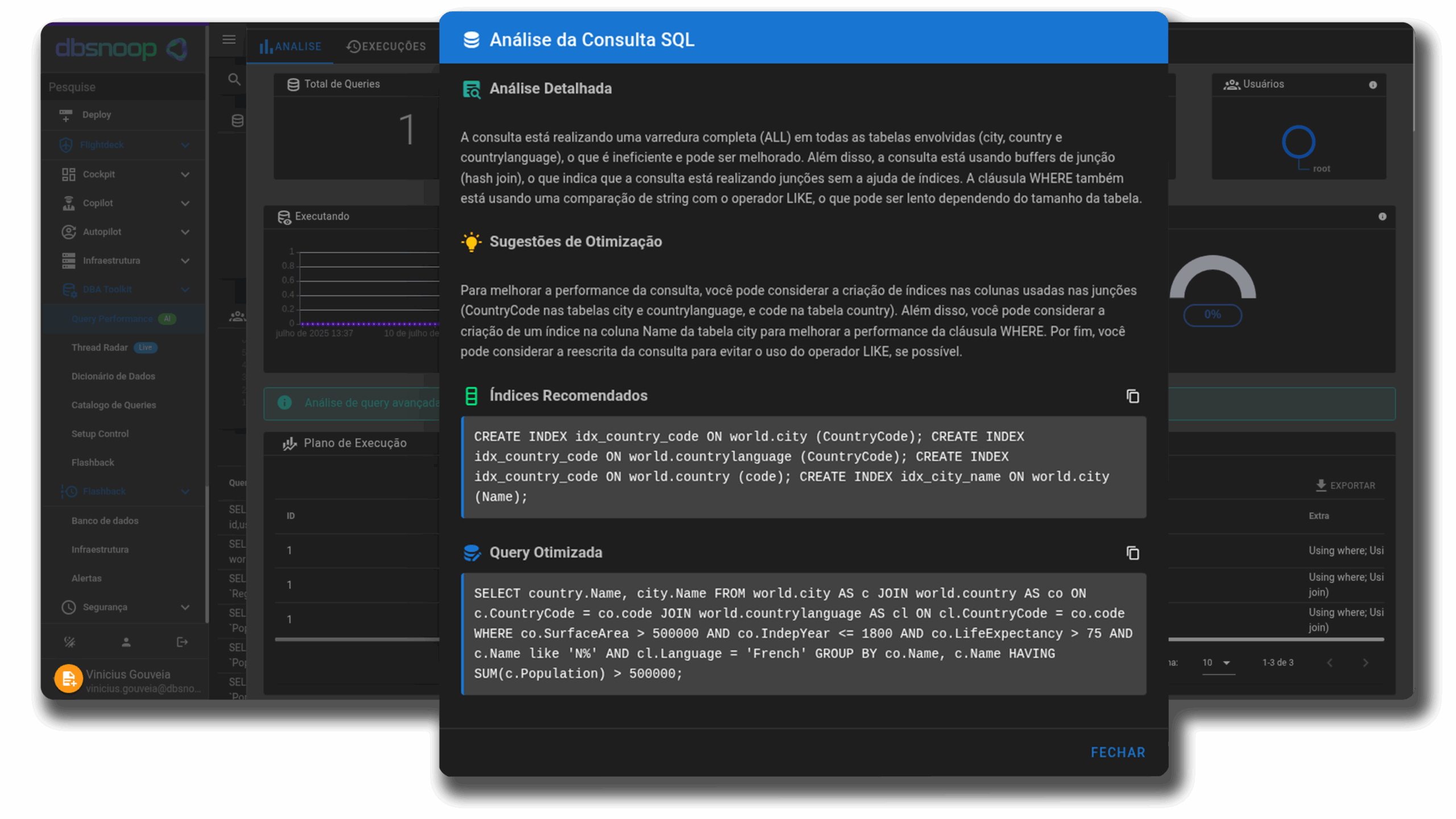1456x819 pixels.
Task: Click the EXPORTAR button
Action: pos(1345,485)
